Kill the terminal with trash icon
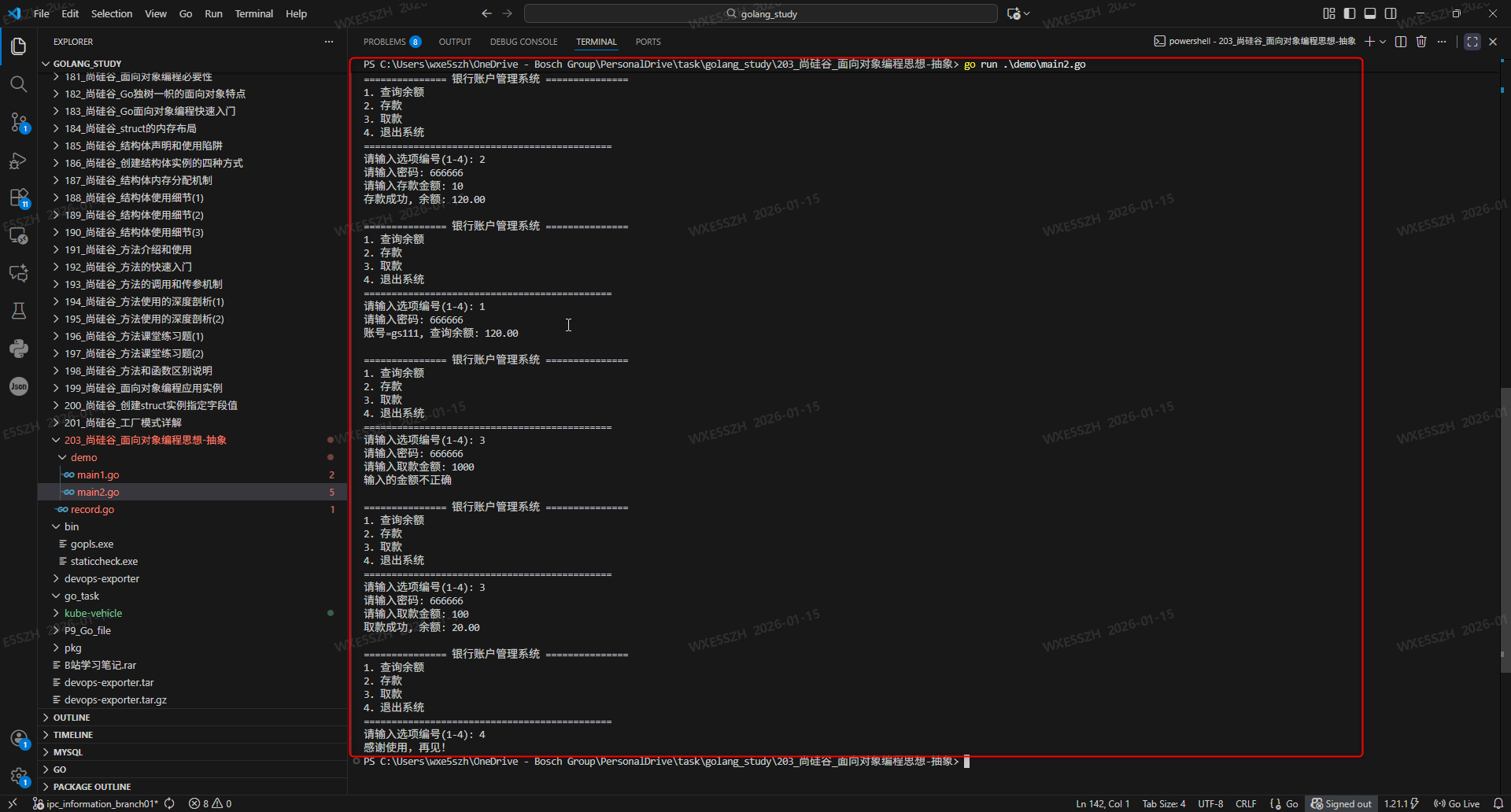 point(1421,42)
